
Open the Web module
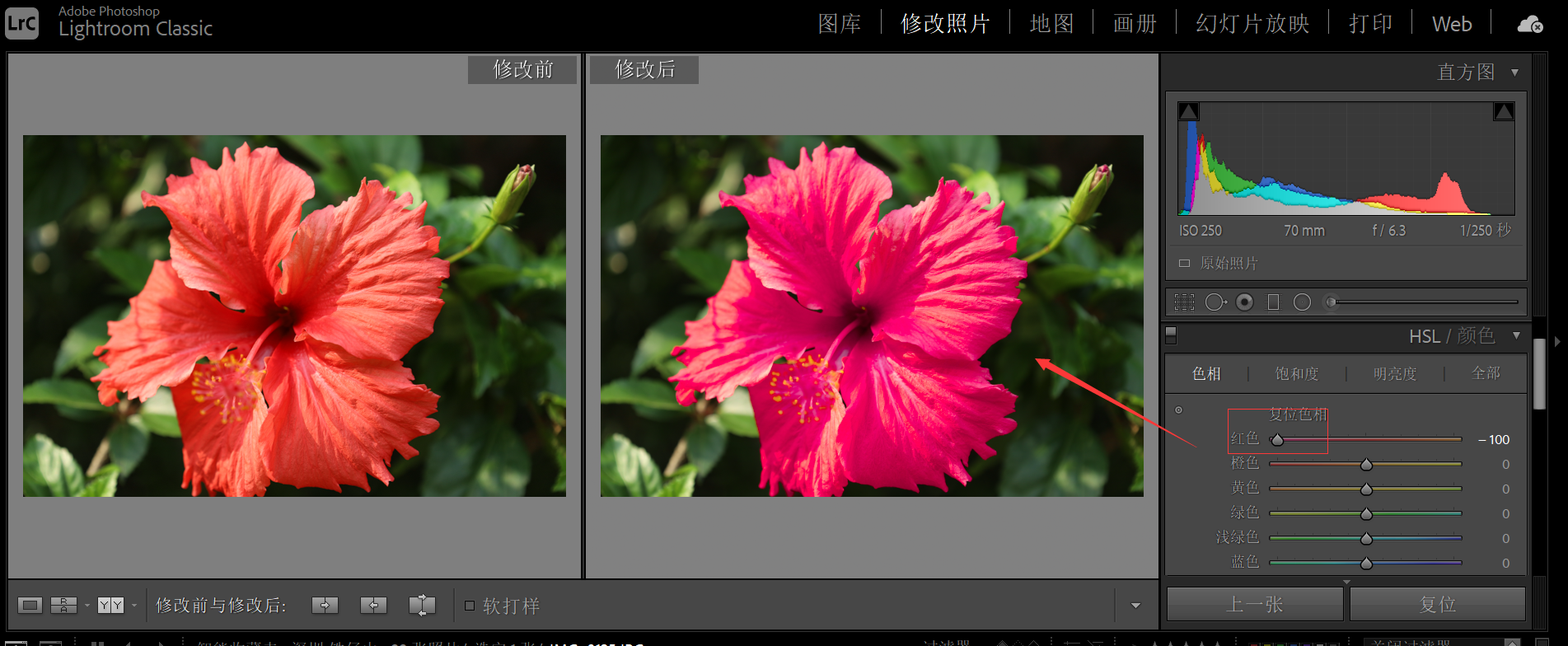tap(1452, 24)
